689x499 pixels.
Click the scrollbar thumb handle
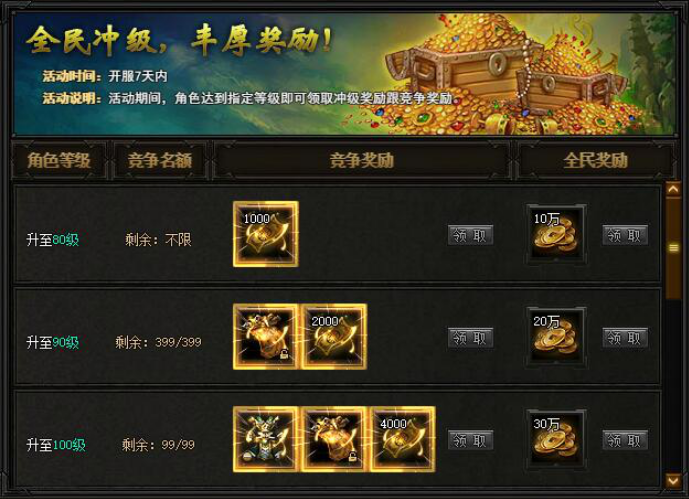click(x=673, y=248)
